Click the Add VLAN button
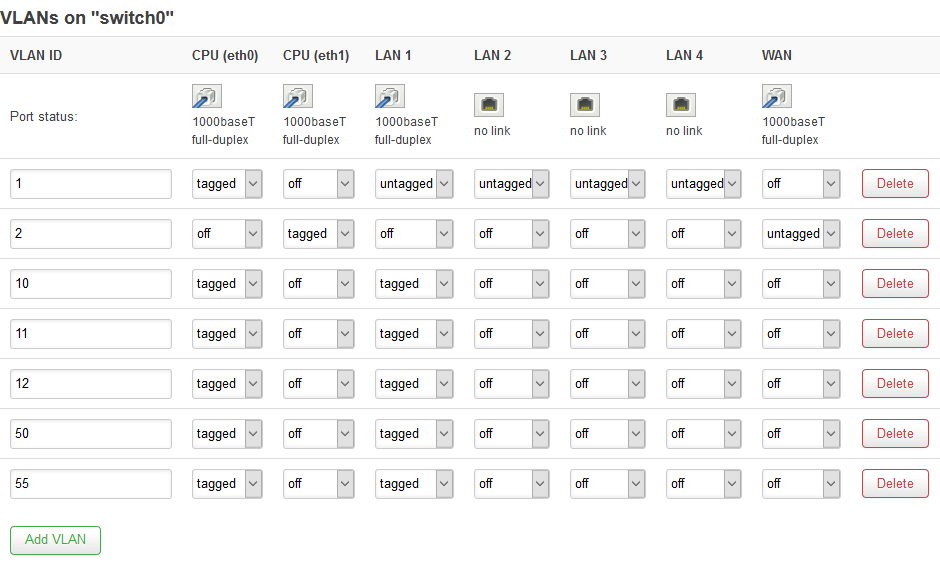This screenshot has width=940, height=564. click(55, 540)
